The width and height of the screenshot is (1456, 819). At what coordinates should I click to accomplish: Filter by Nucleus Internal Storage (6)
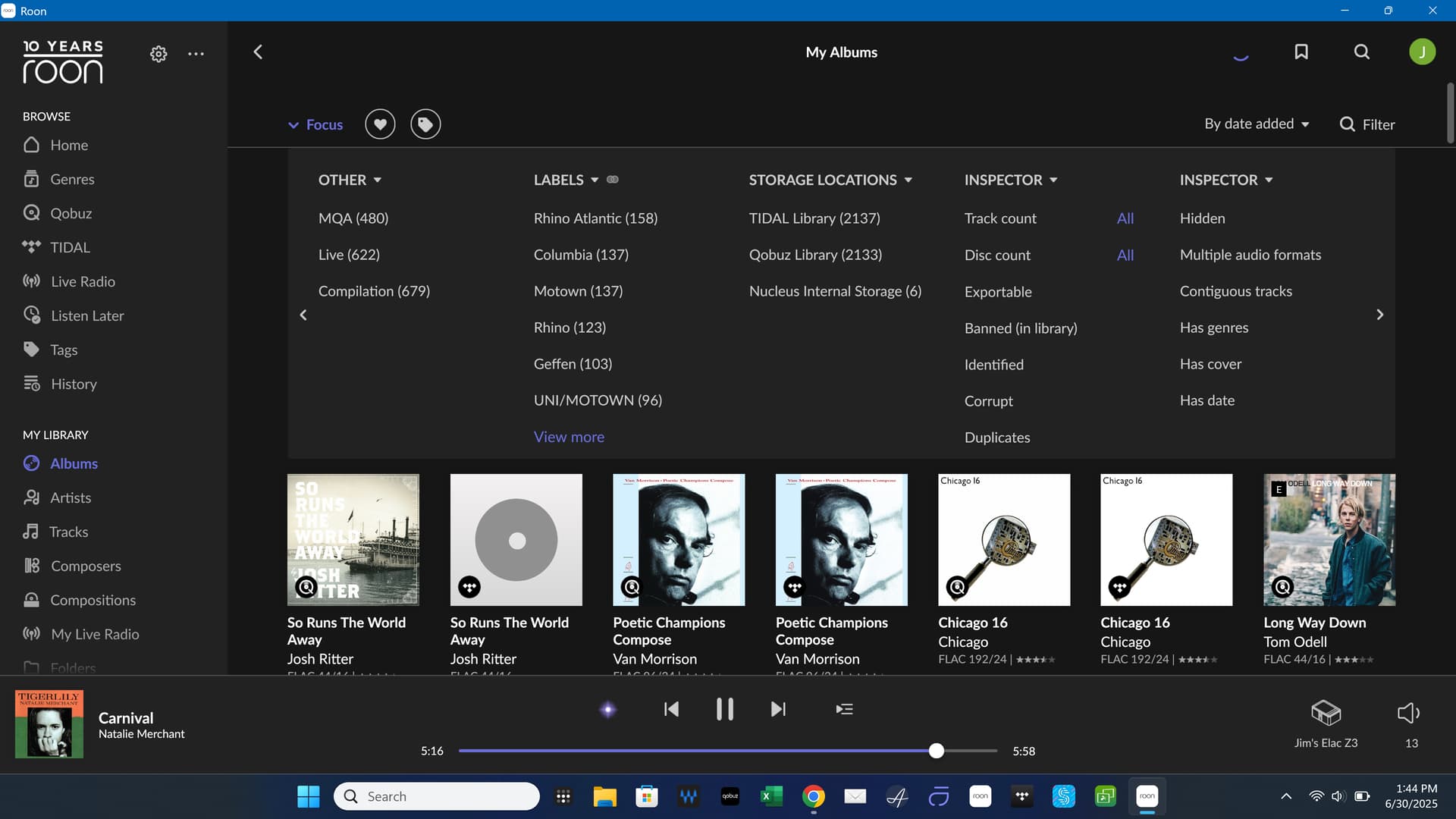pos(835,291)
